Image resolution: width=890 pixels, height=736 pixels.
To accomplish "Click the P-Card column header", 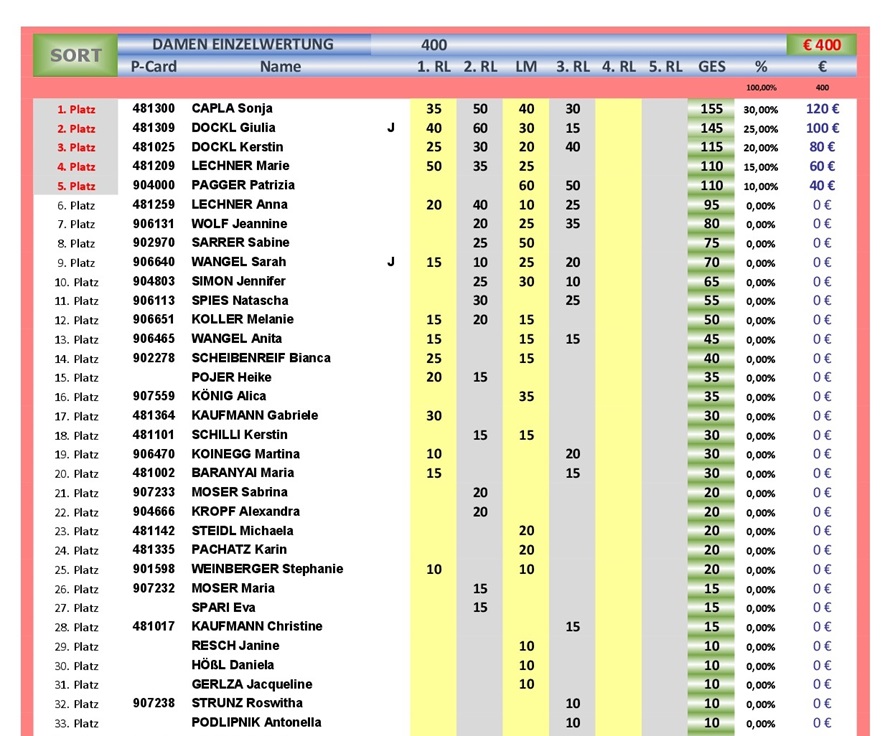I will (x=154, y=66).
